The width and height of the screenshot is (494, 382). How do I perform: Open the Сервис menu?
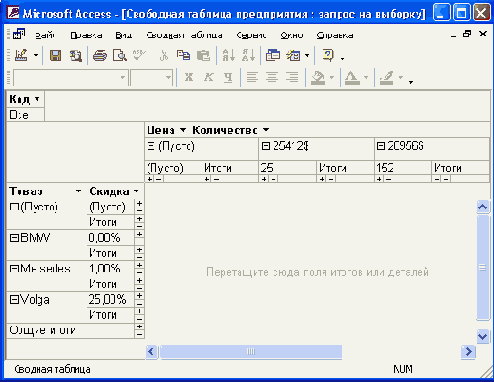point(251,35)
